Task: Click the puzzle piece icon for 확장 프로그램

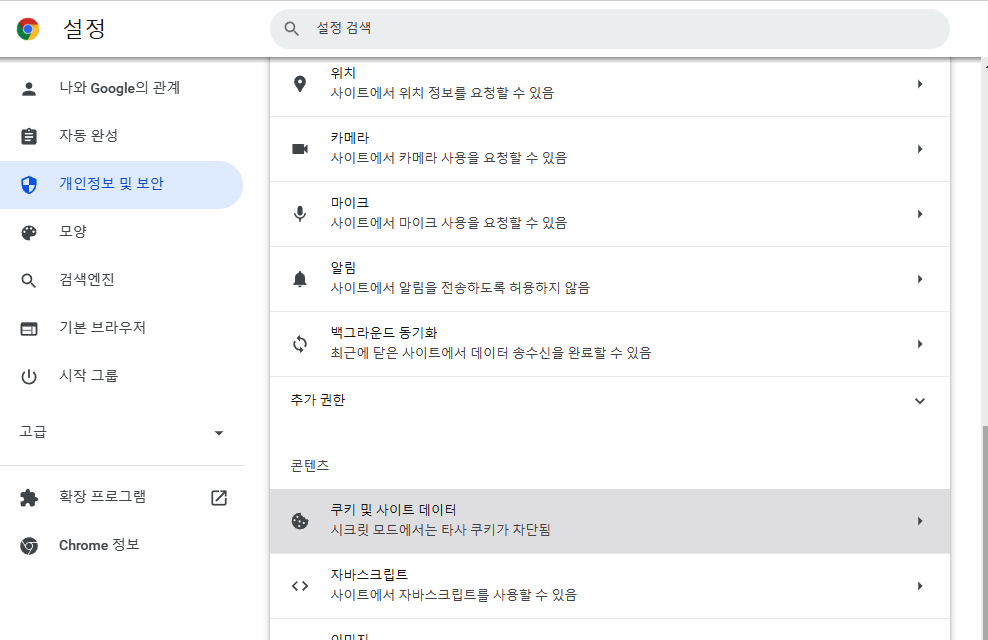Action: pos(29,497)
